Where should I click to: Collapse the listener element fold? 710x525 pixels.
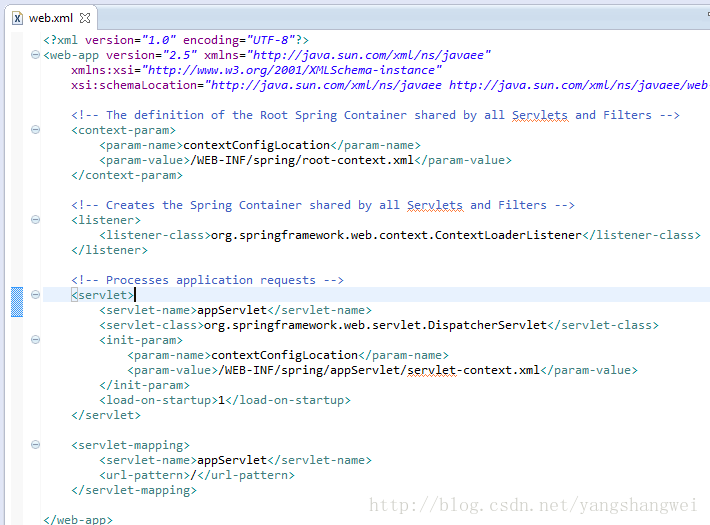pyautogui.click(x=36, y=220)
